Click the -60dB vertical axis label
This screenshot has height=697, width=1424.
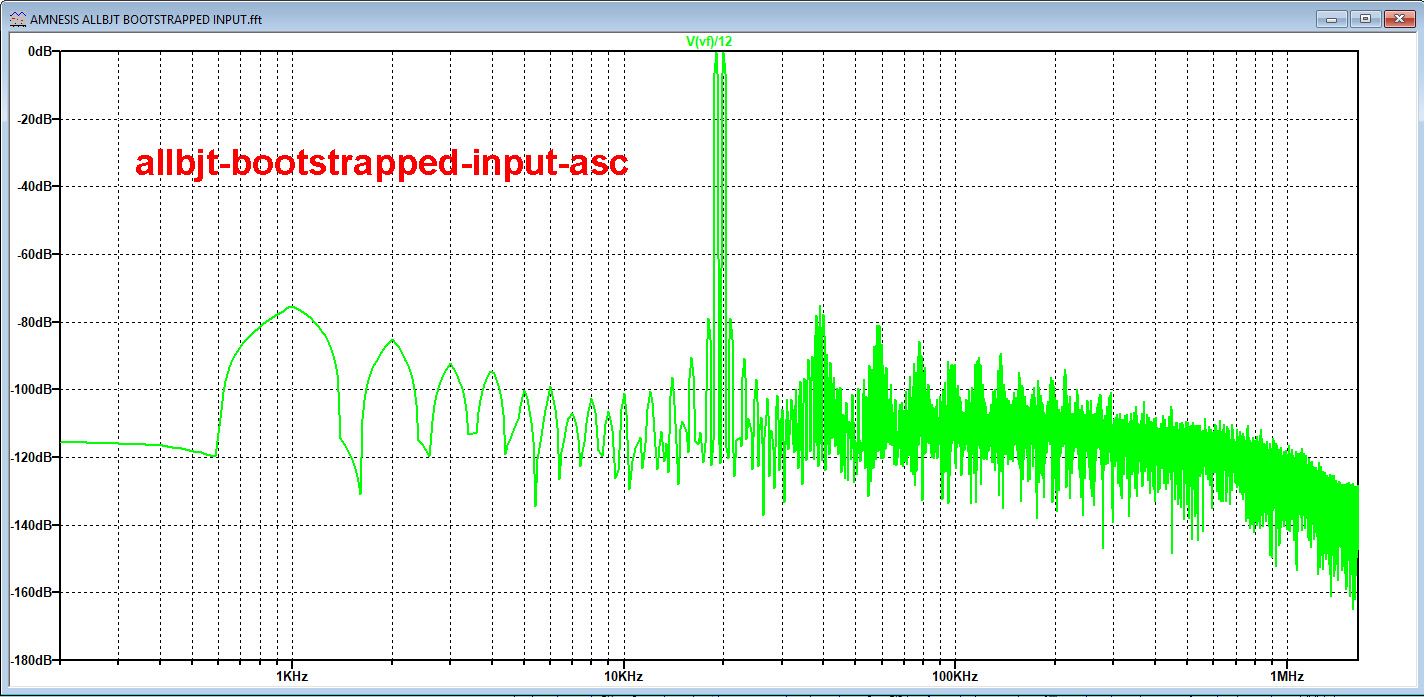(x=37, y=254)
